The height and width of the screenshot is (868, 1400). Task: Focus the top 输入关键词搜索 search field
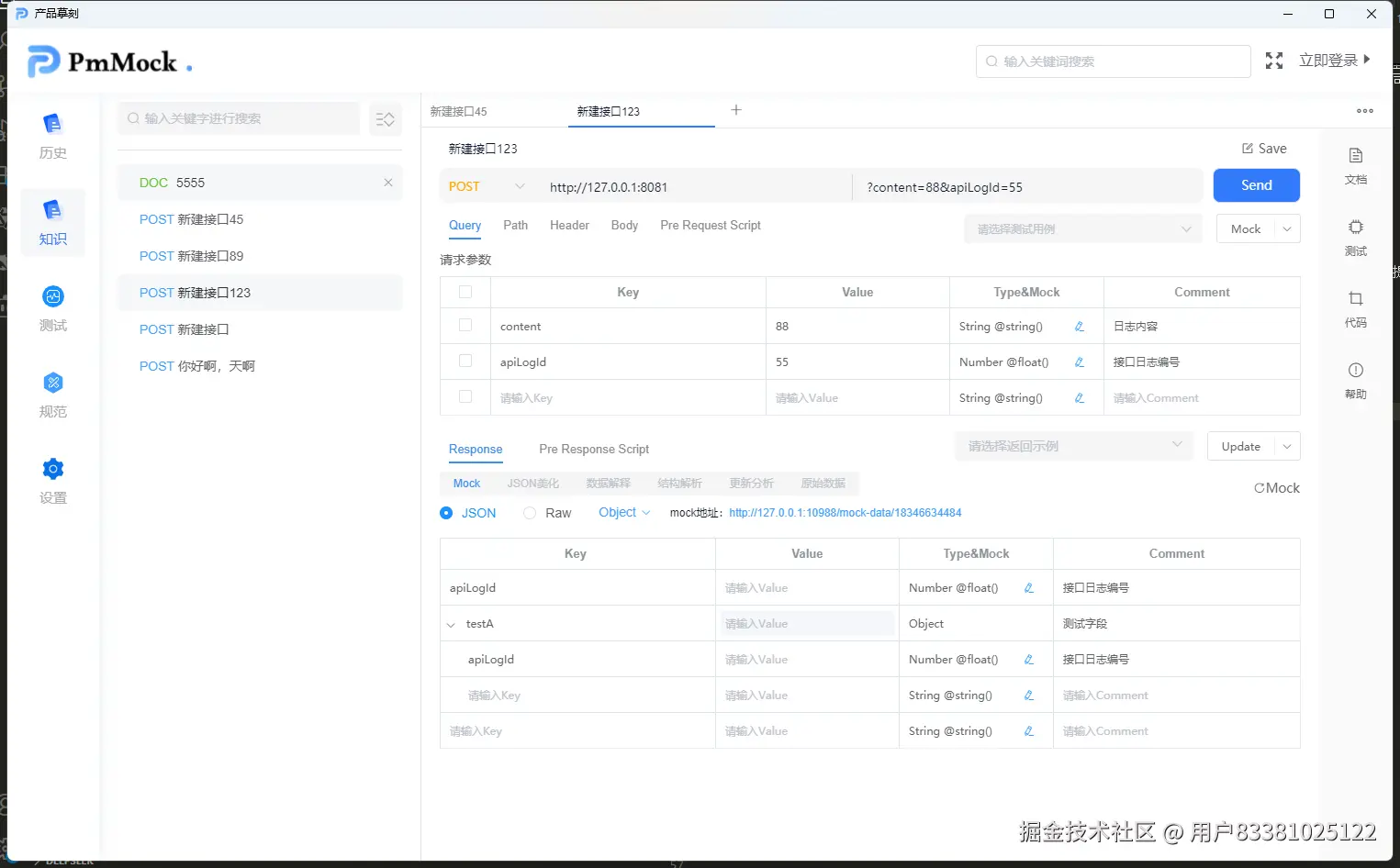(x=1114, y=61)
